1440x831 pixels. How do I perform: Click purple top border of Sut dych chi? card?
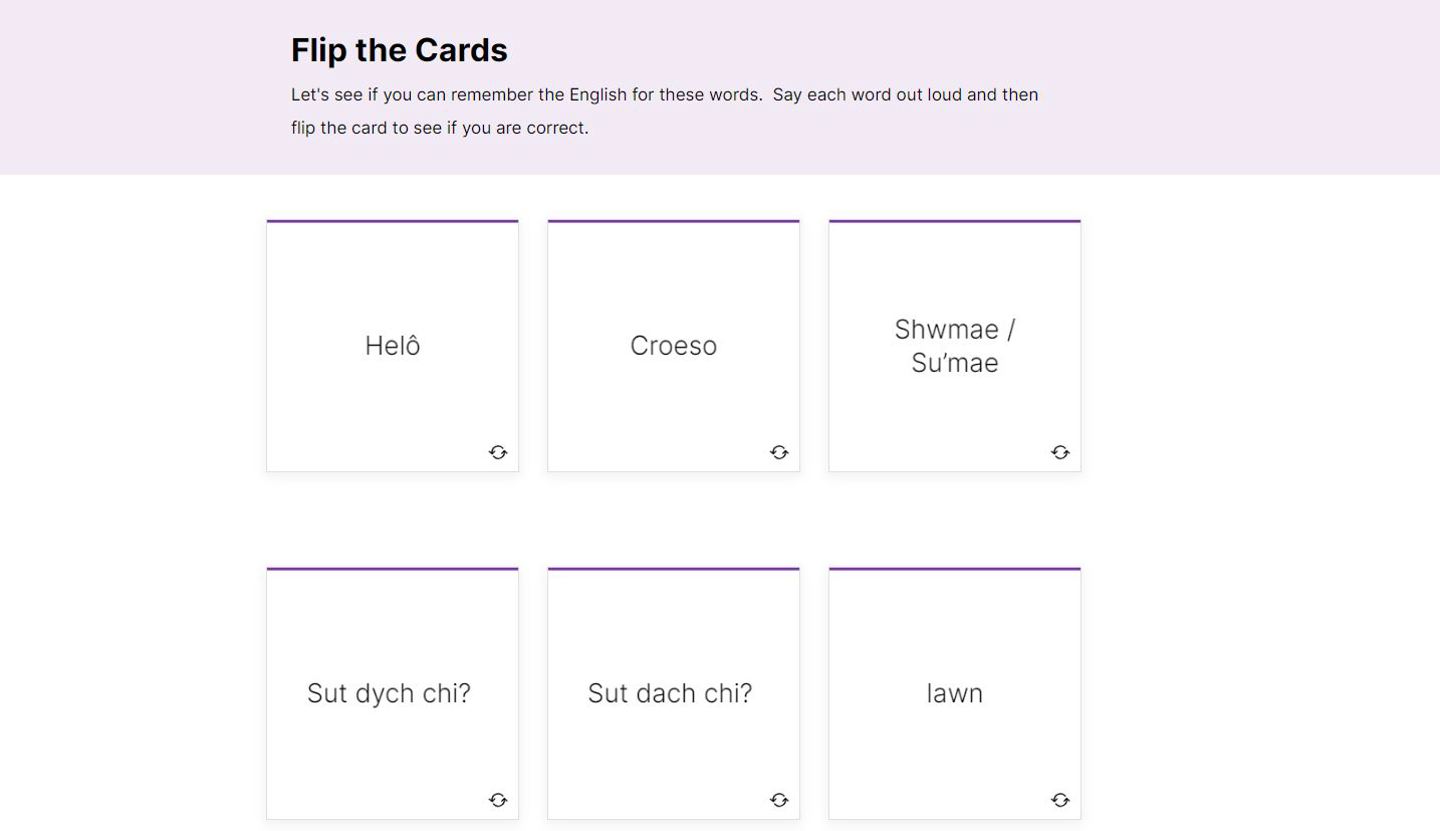pyautogui.click(x=392, y=569)
